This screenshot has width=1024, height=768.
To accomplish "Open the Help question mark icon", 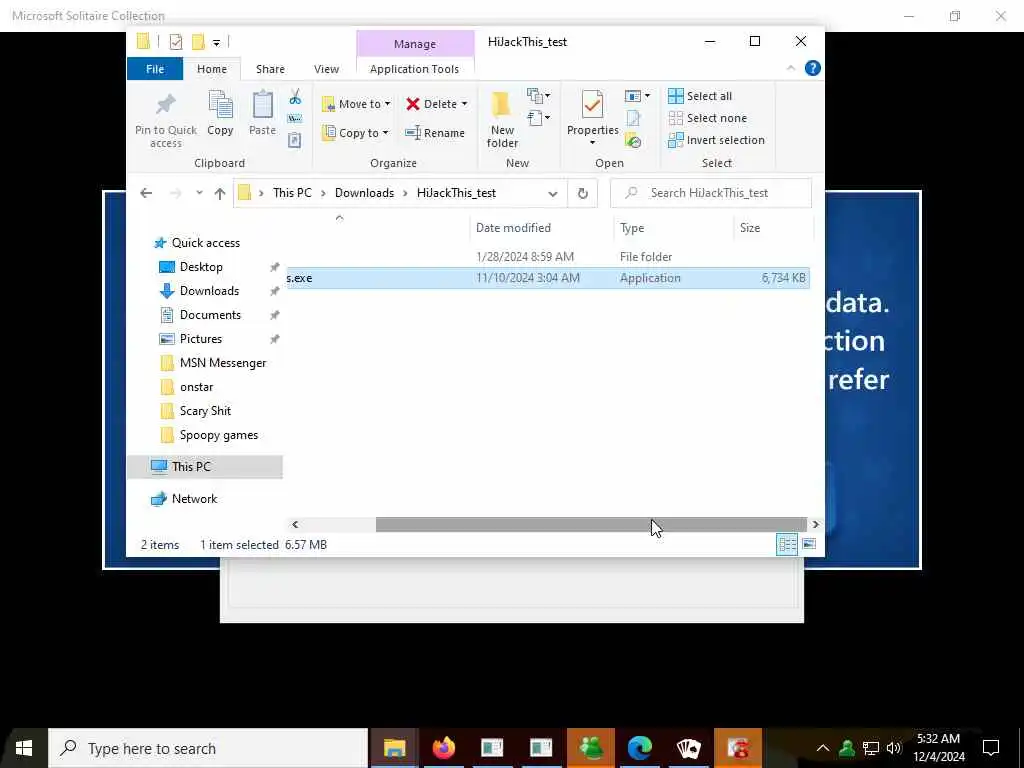I will (812, 68).
